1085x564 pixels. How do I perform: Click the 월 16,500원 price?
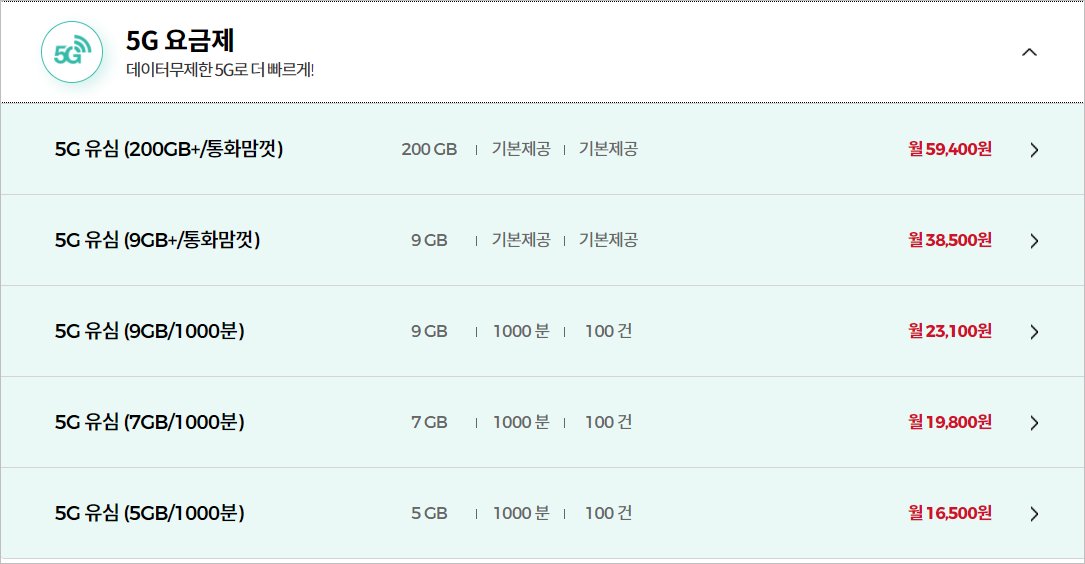click(x=950, y=513)
